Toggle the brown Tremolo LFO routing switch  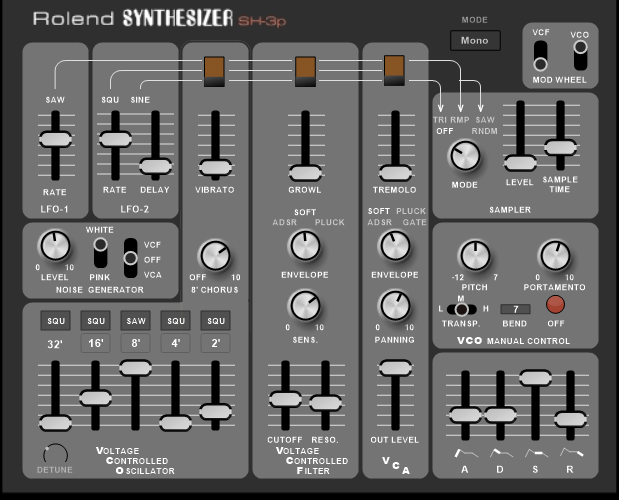(x=394, y=70)
